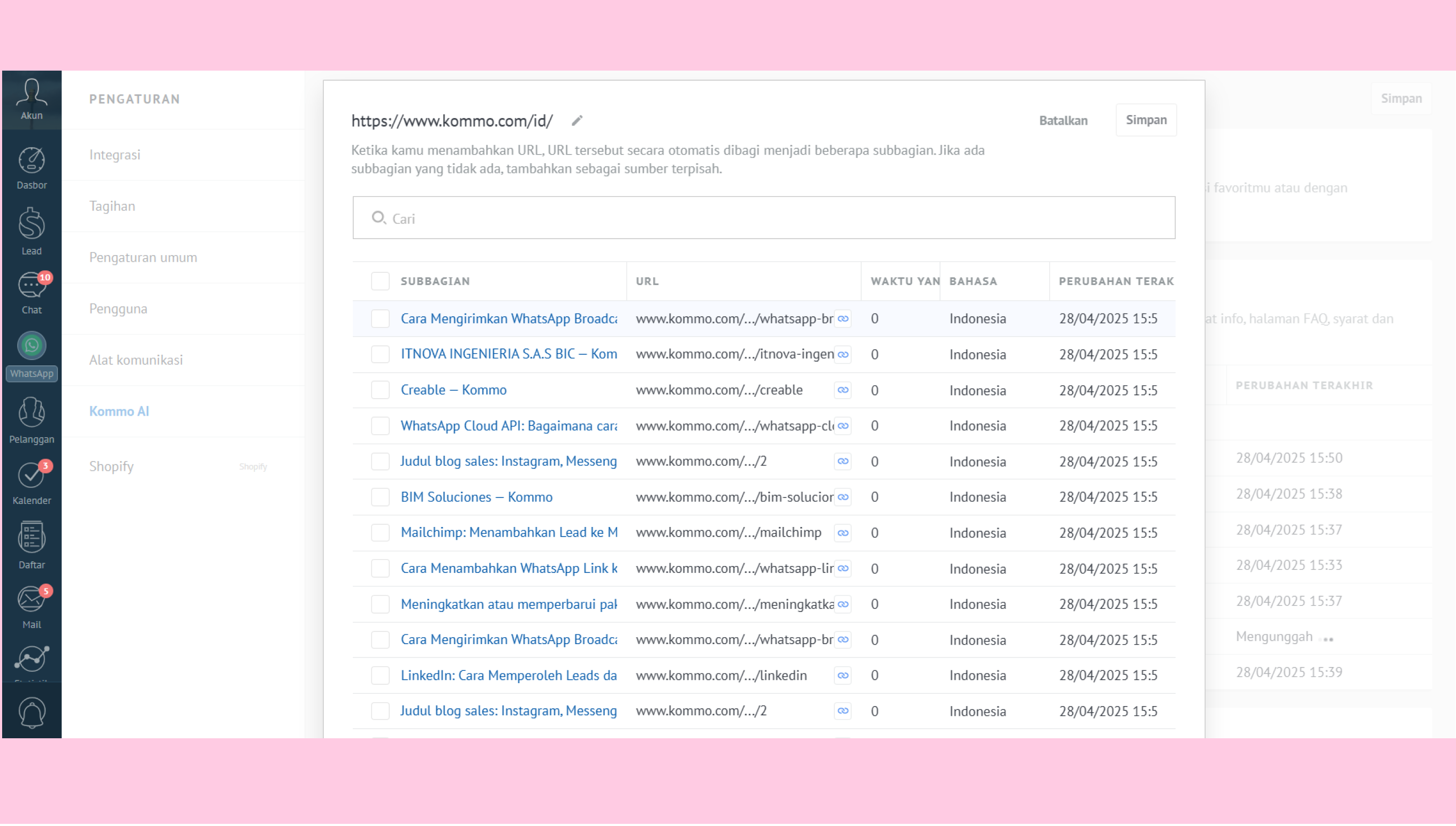Open LinkedIn: Cara Memperoleh Leads link

click(509, 676)
